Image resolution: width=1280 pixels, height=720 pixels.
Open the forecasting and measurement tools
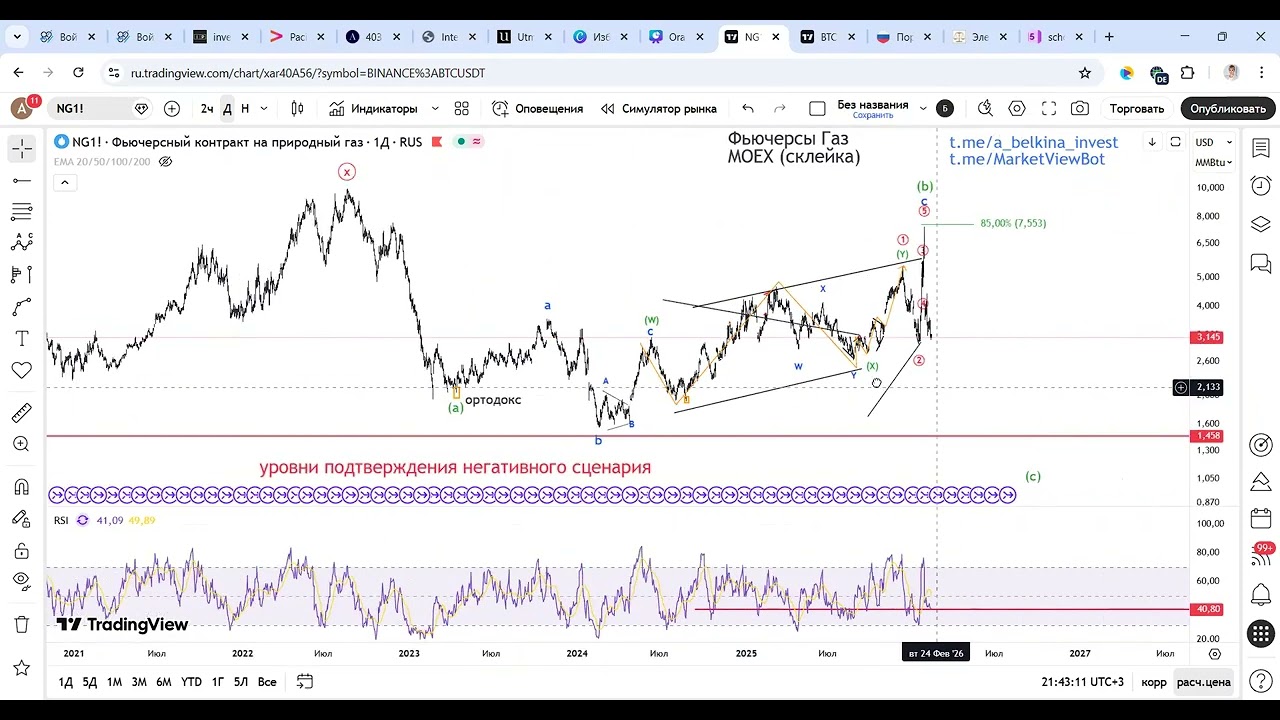pos(21,275)
